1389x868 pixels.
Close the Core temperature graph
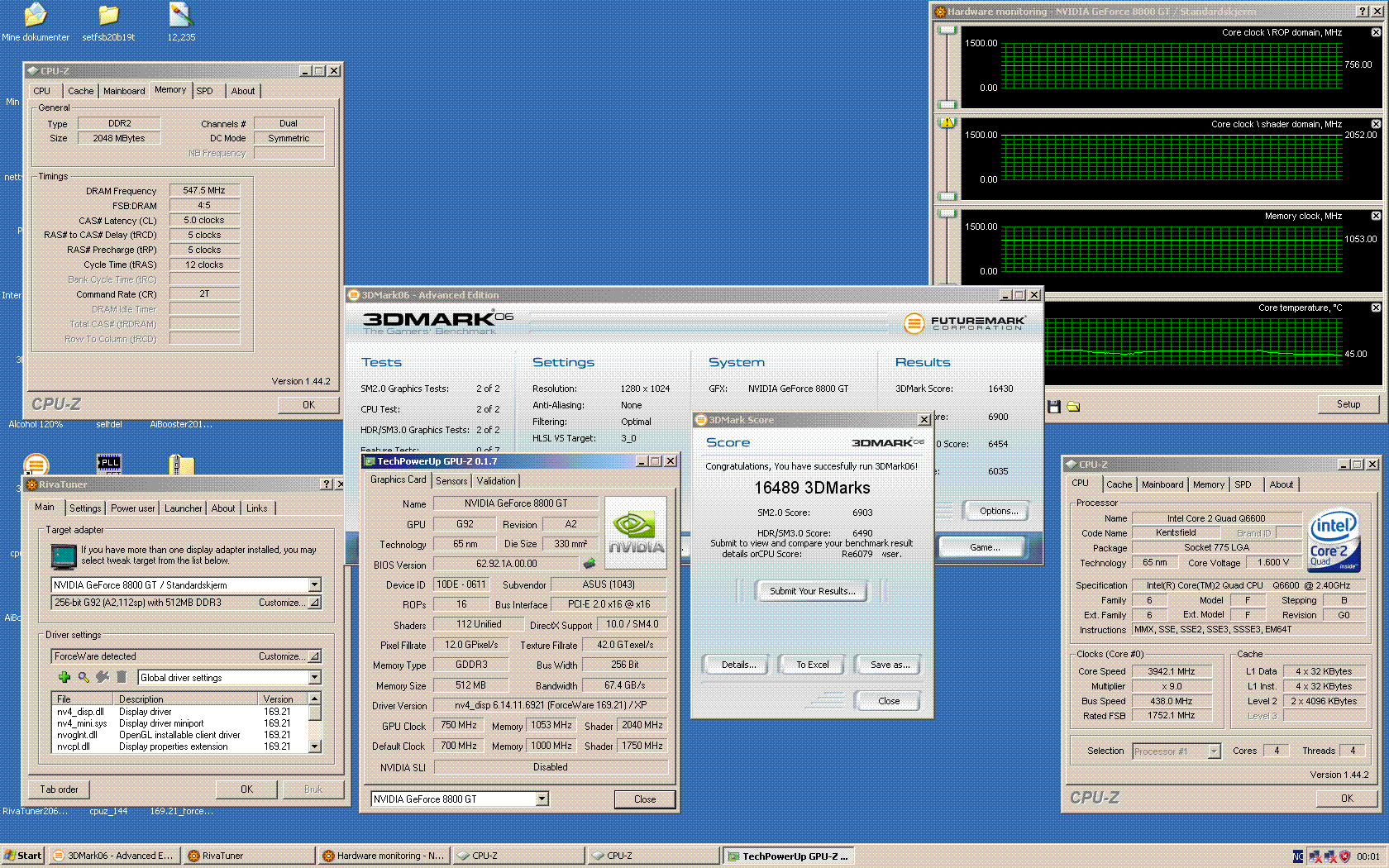[1376, 308]
